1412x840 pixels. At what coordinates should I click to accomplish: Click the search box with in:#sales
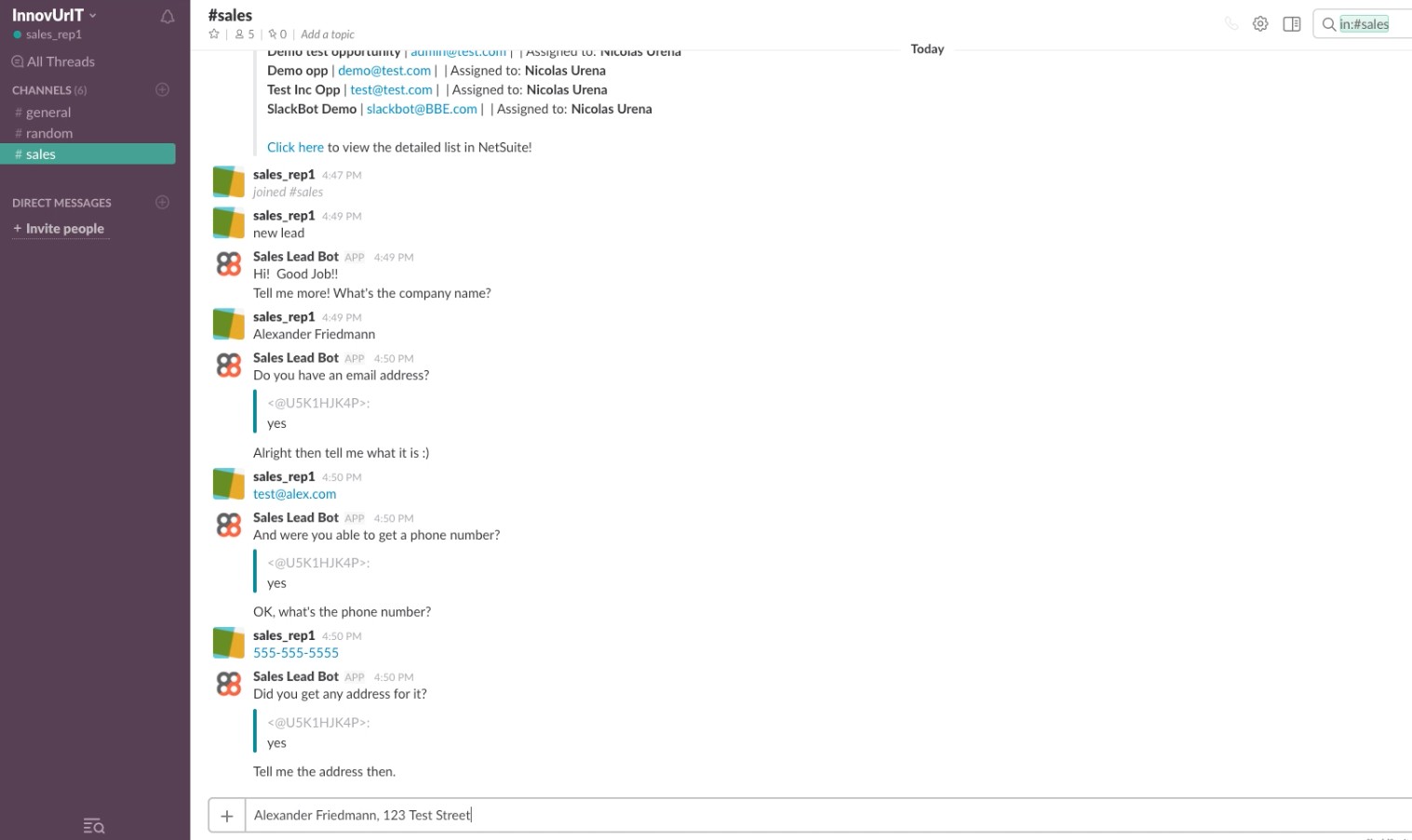1368,24
